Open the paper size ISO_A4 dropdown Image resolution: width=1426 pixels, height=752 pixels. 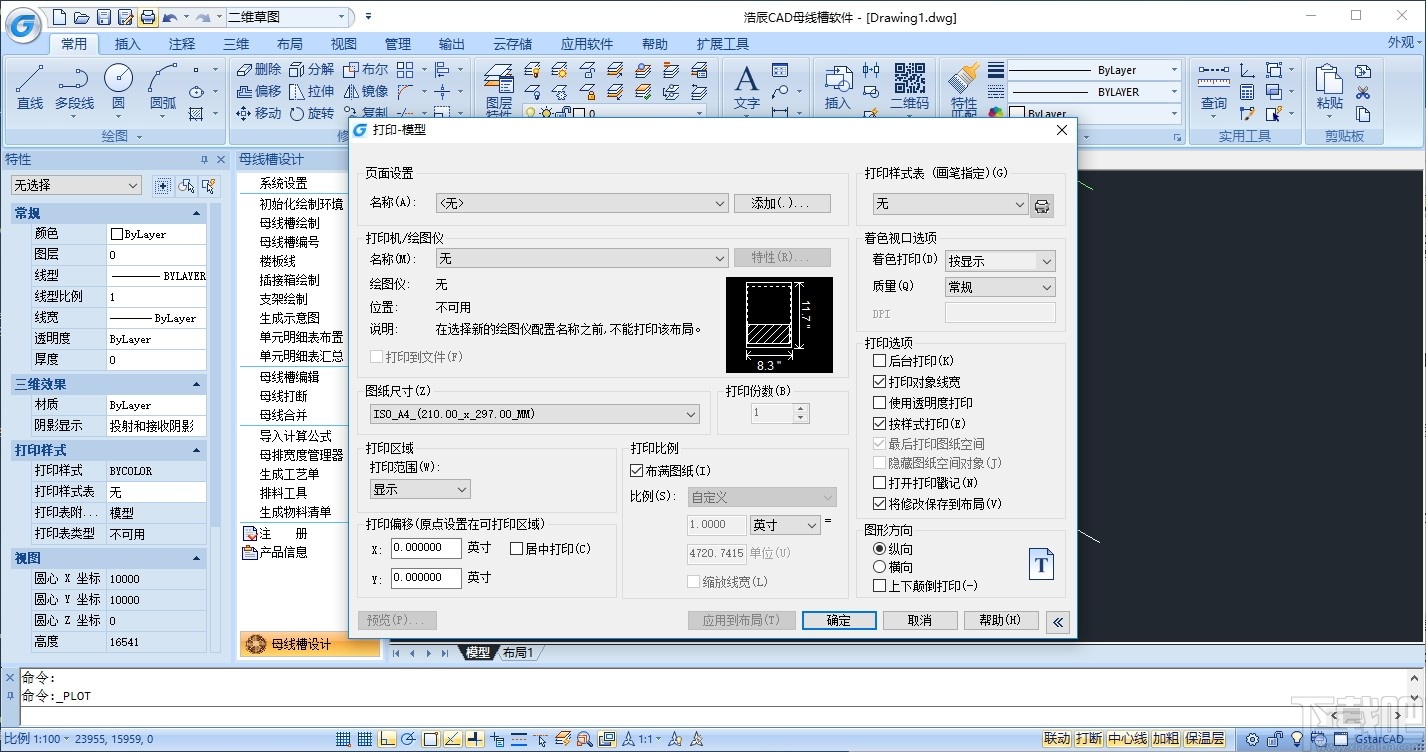(535, 414)
